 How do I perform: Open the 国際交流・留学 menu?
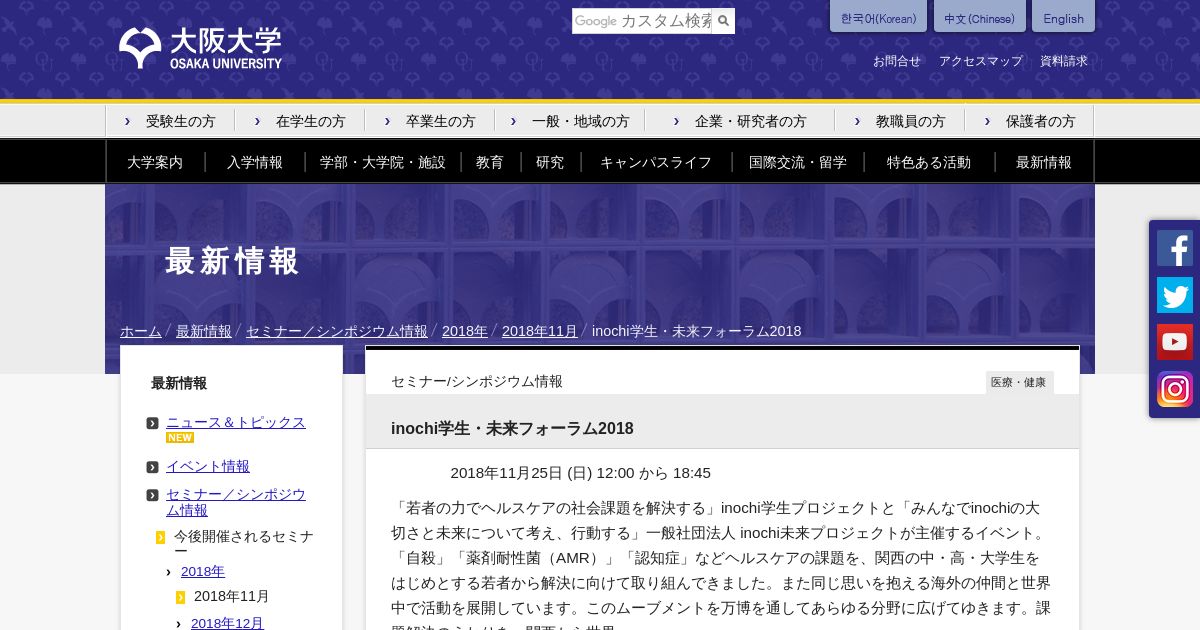tap(798, 162)
